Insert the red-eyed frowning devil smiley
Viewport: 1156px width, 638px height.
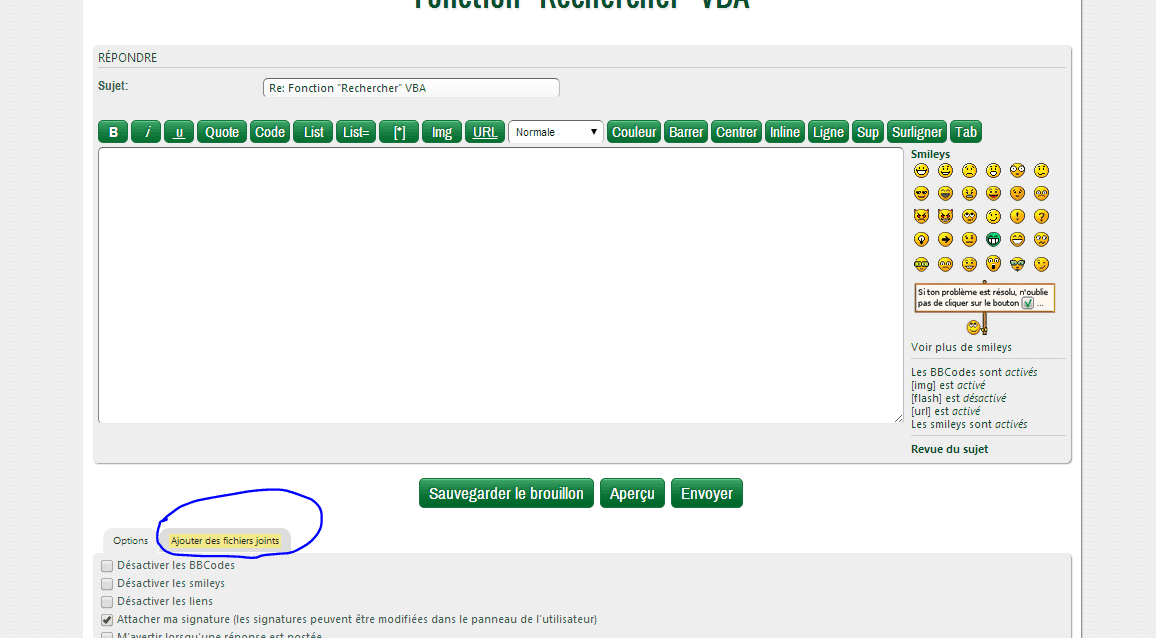click(922, 216)
